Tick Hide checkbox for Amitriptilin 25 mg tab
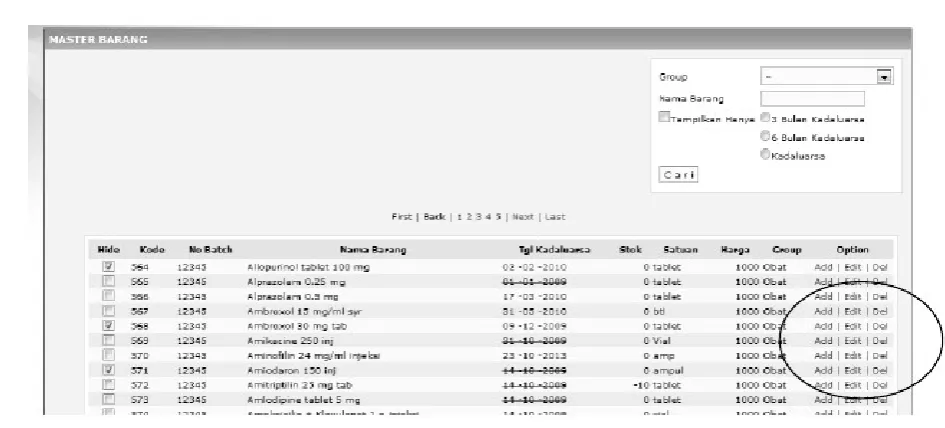 click(108, 385)
